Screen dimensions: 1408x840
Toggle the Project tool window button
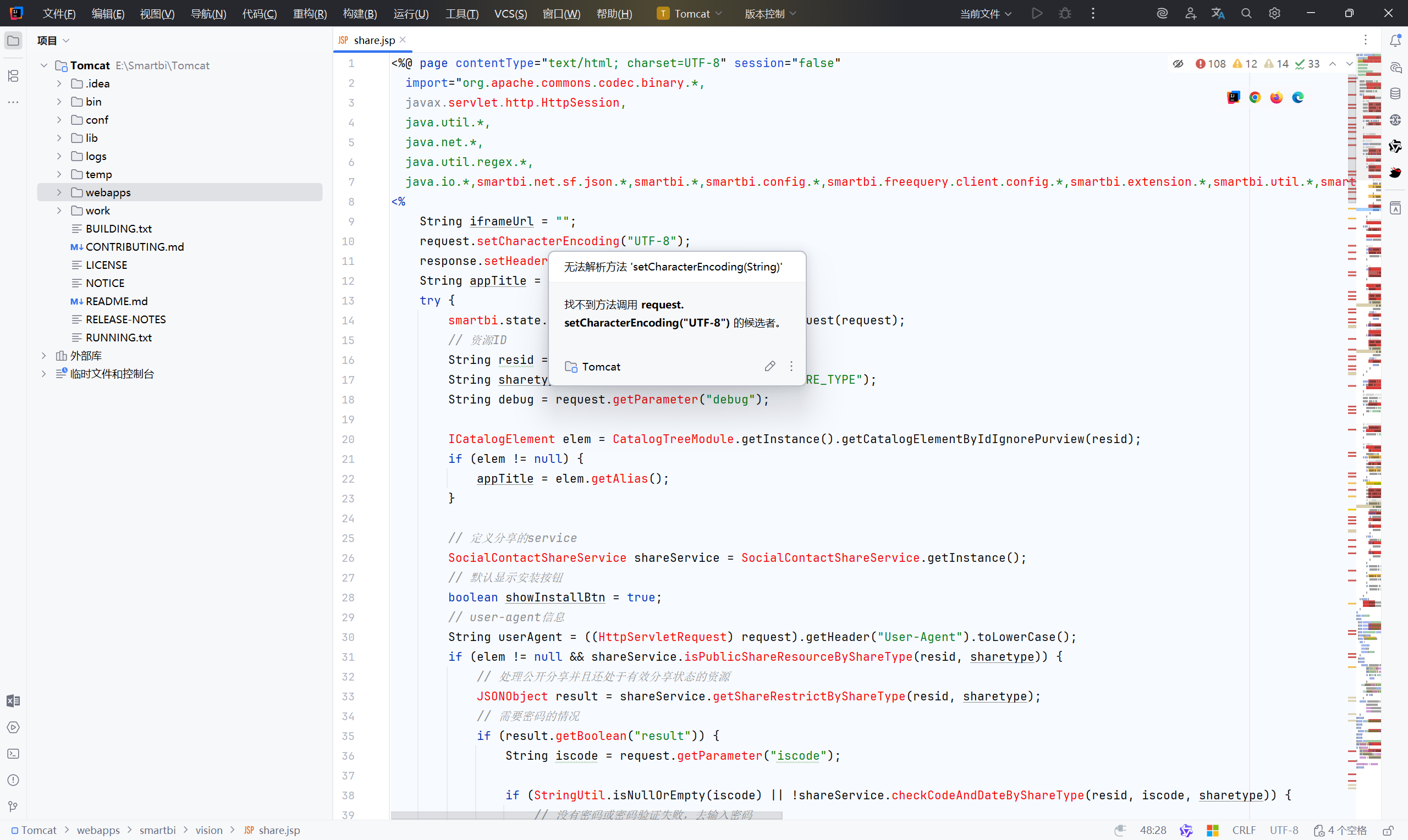13,40
